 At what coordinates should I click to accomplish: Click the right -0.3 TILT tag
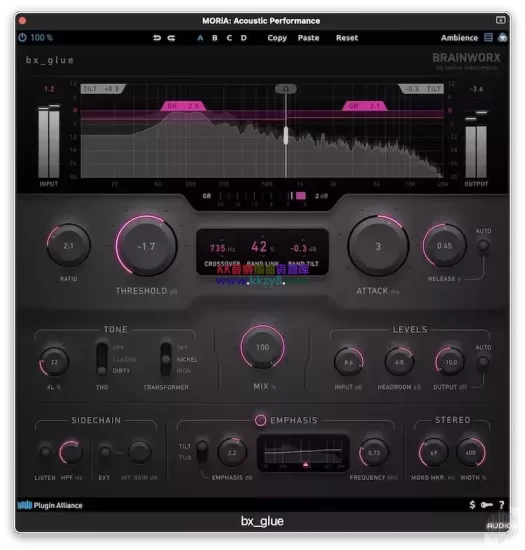tap(422, 89)
